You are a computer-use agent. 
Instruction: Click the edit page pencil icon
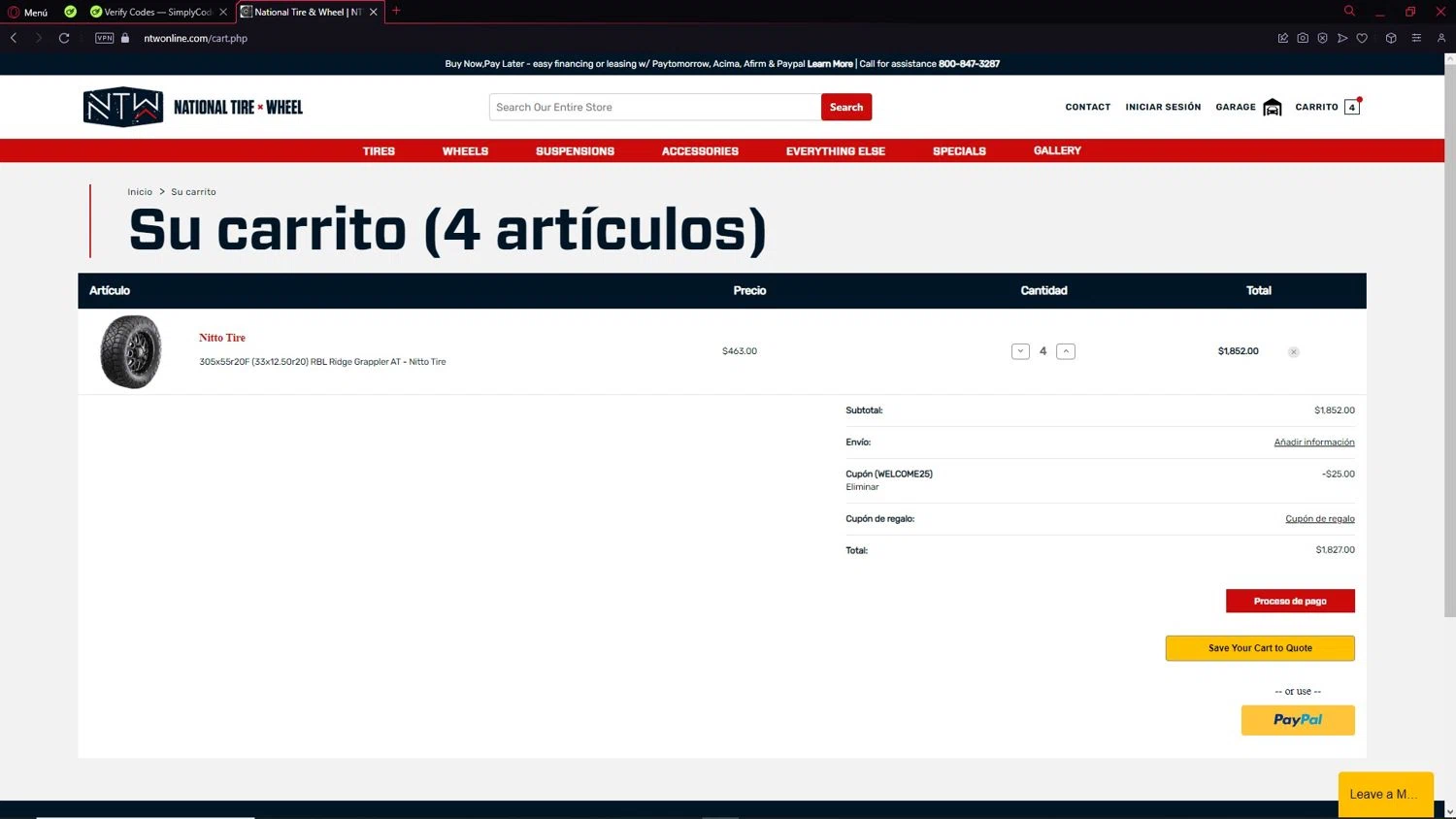1282,38
